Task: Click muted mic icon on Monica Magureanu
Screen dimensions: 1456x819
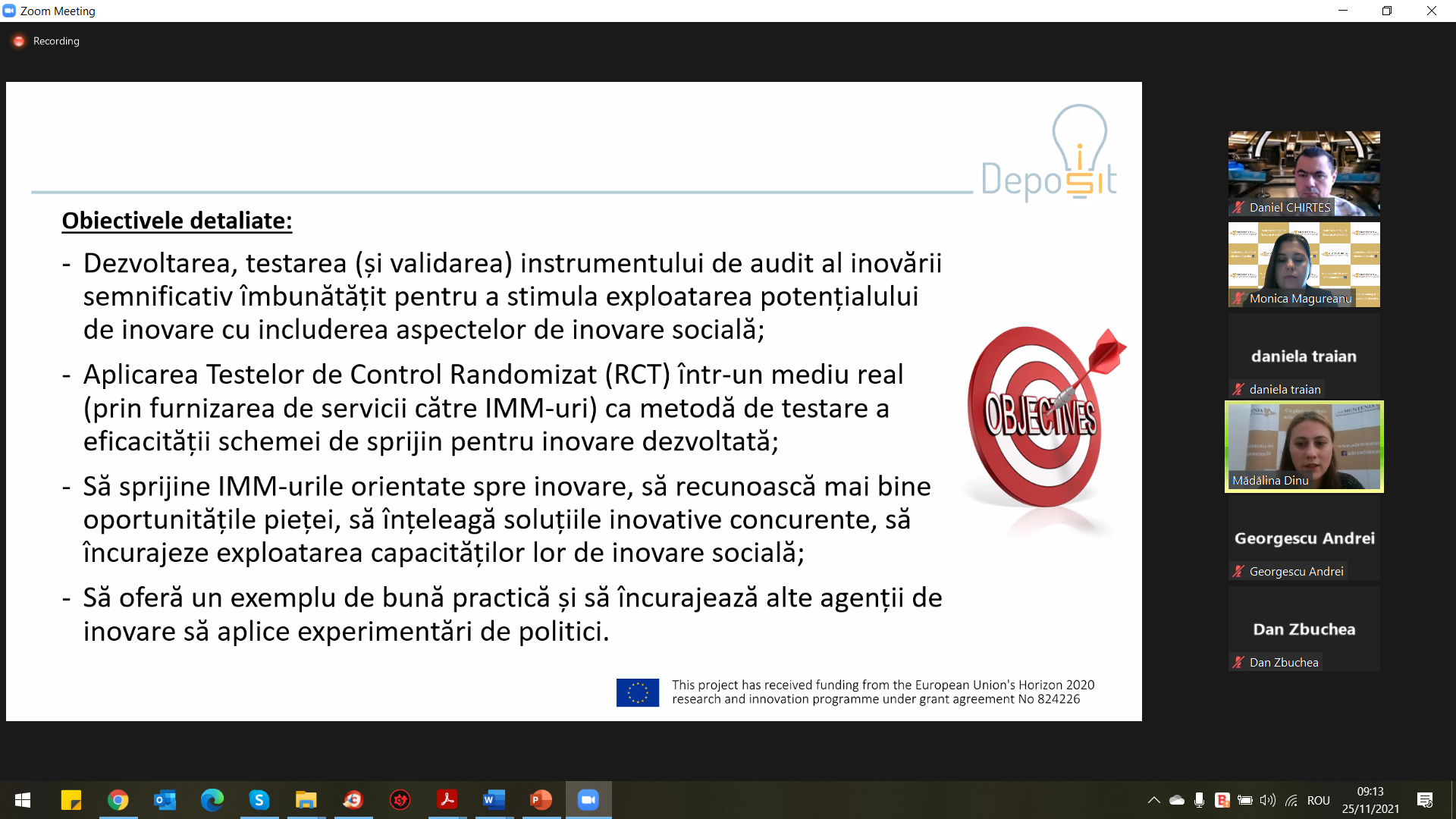Action: coord(1238,298)
